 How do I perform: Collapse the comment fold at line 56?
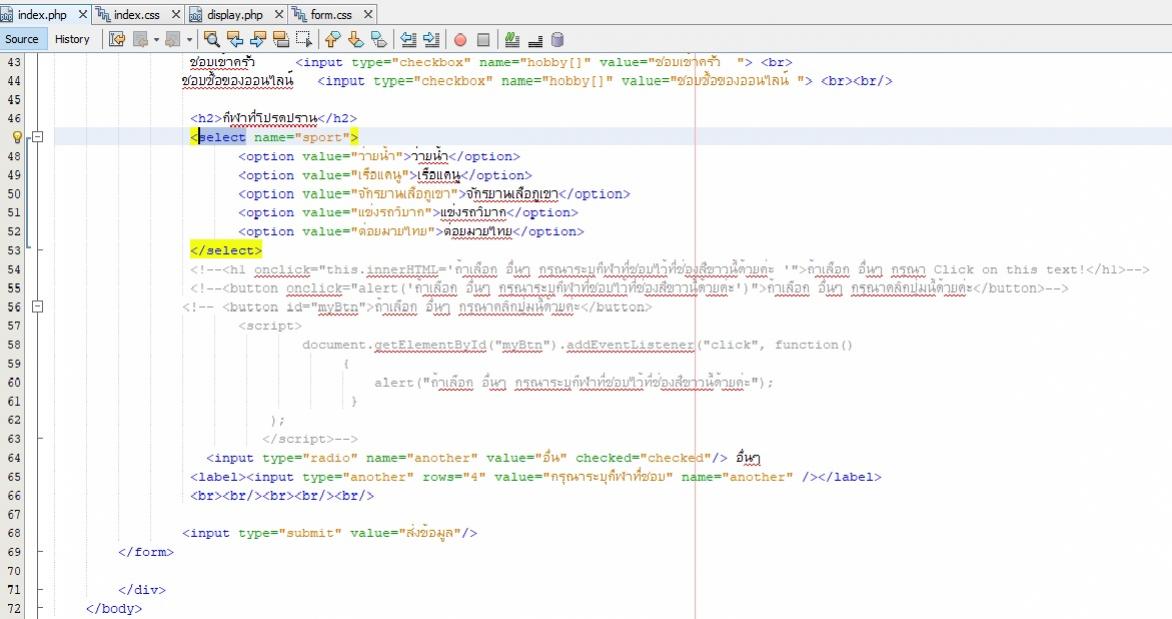point(37,307)
